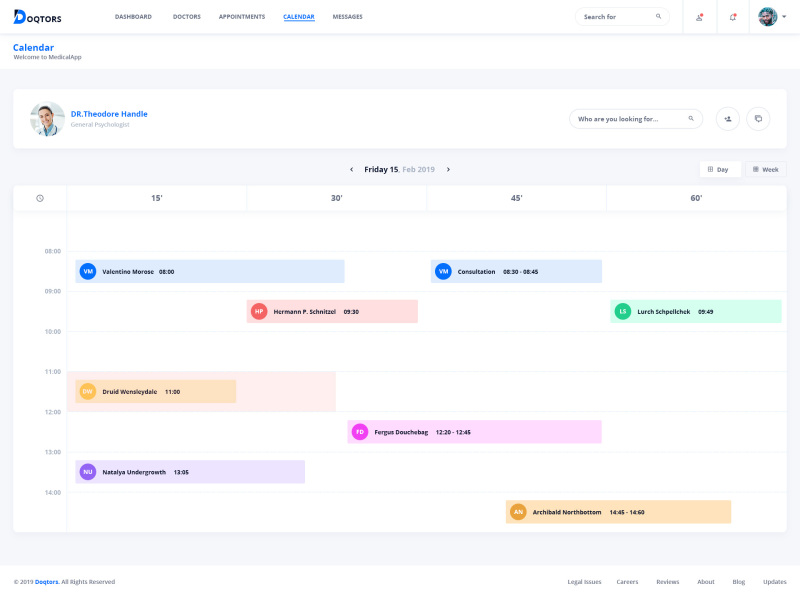
Task: Click the Doqtors logo
Action: pyautogui.click(x=36, y=16)
